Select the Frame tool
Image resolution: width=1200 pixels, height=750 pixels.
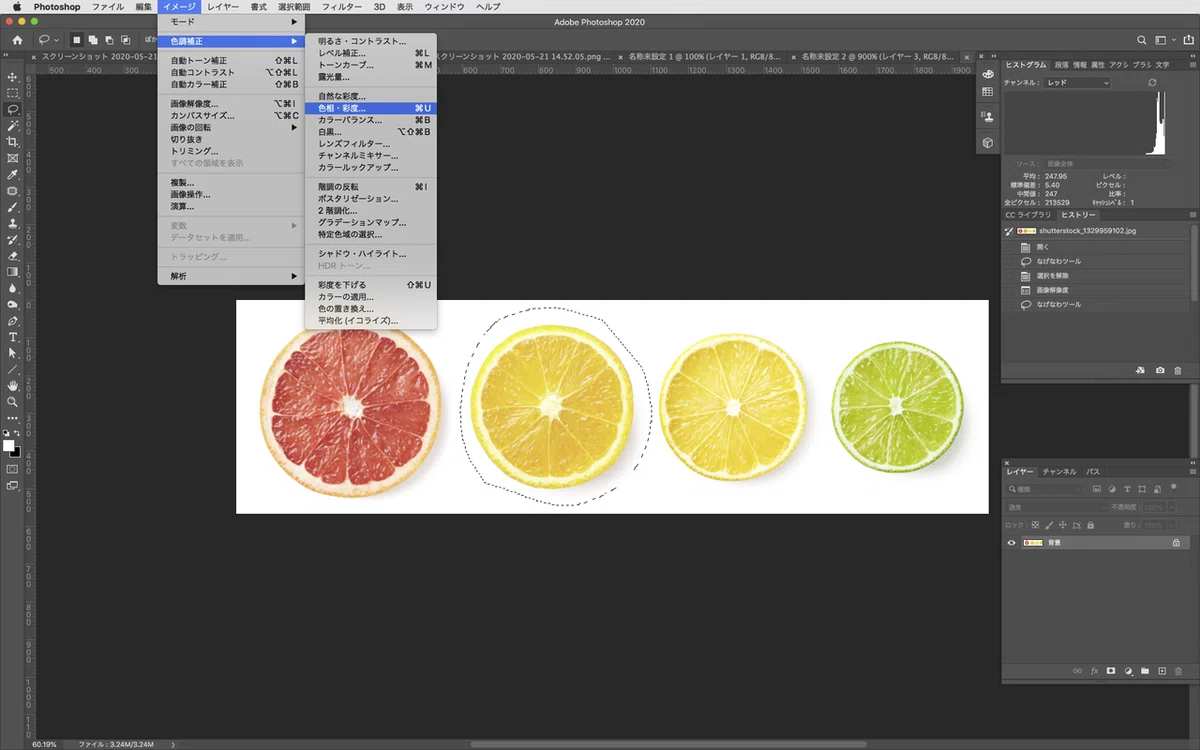(13, 158)
